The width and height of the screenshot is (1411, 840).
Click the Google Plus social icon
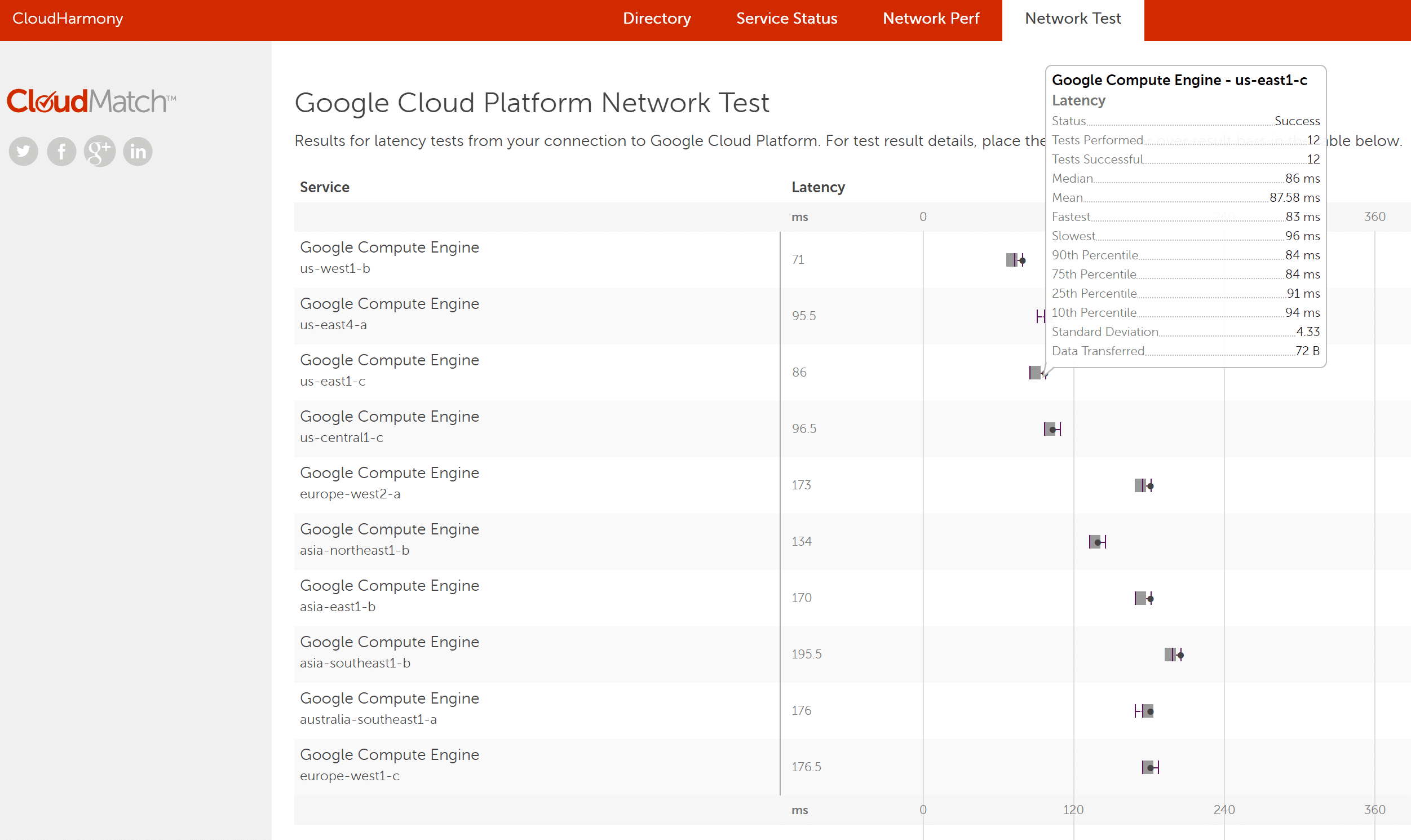98,151
